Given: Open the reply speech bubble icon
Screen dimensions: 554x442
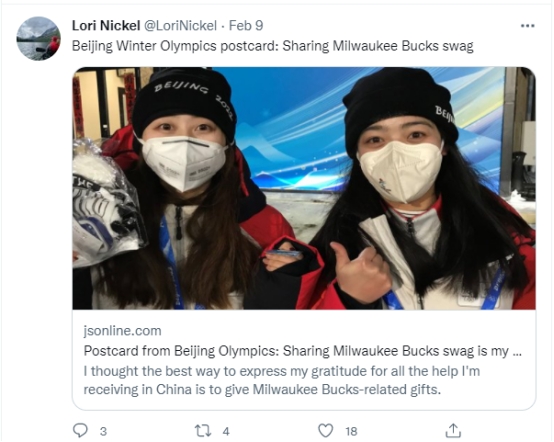Looking at the screenshot, I should point(80,431).
